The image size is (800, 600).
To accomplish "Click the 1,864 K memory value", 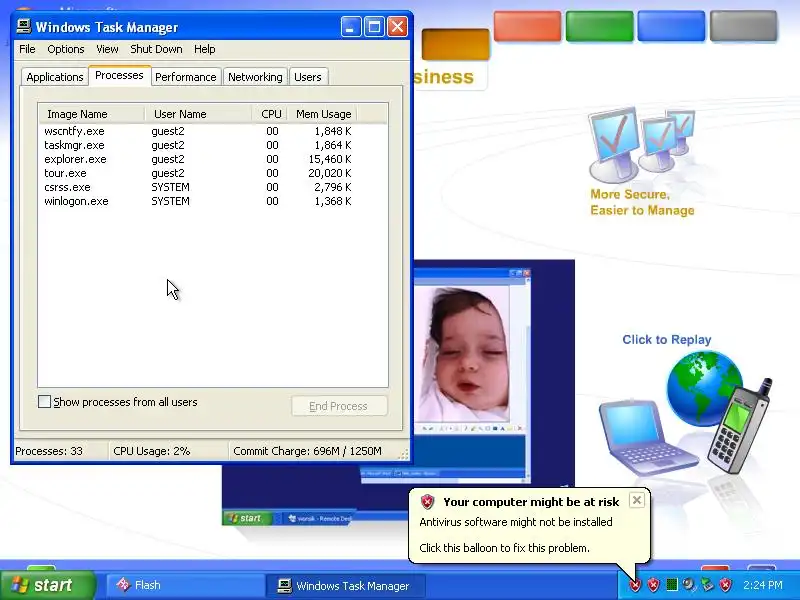I will click(x=333, y=145).
